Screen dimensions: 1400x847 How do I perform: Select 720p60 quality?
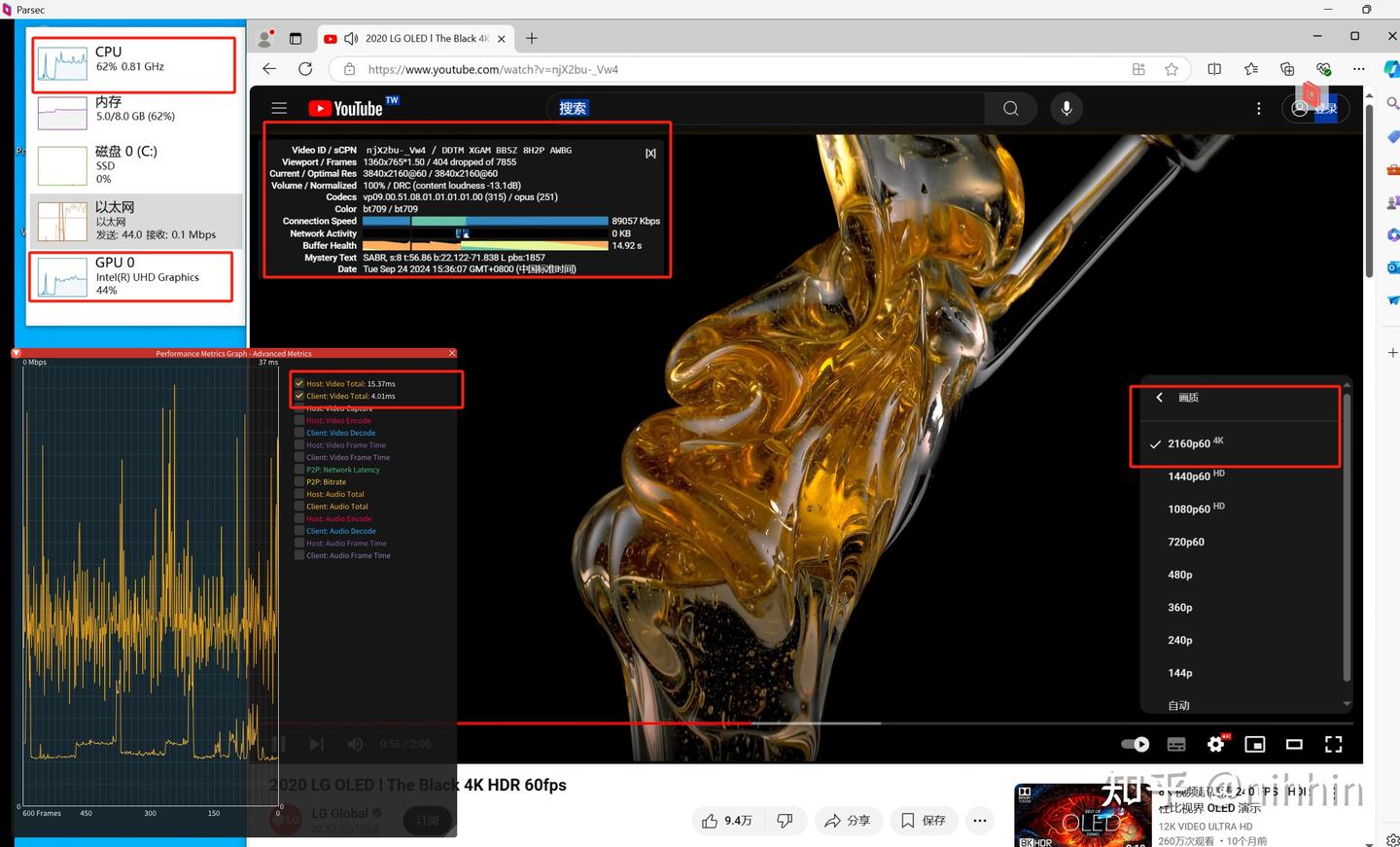1242,542
